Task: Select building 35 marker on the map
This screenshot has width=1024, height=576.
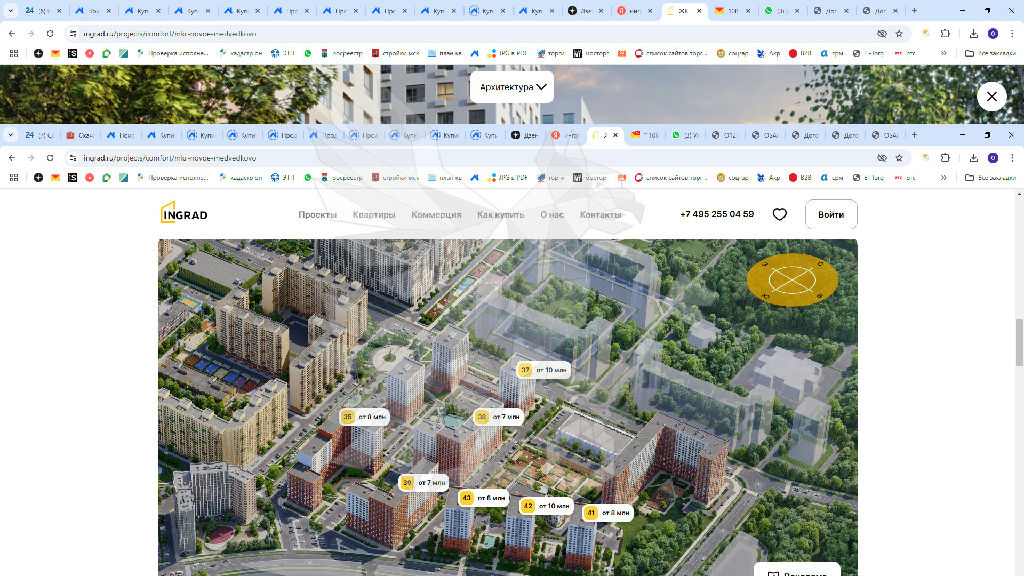Action: [364, 417]
